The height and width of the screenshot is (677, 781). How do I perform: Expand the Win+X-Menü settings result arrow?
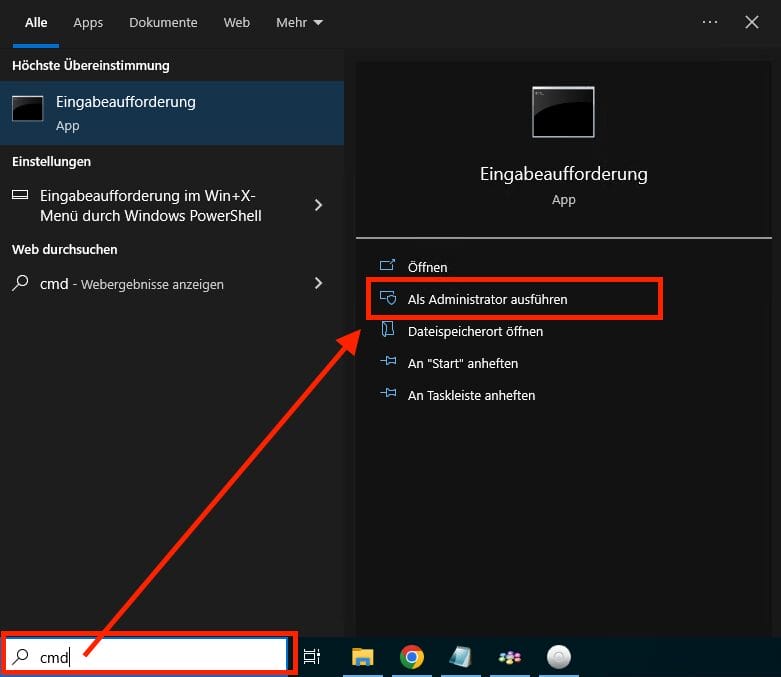[318, 205]
